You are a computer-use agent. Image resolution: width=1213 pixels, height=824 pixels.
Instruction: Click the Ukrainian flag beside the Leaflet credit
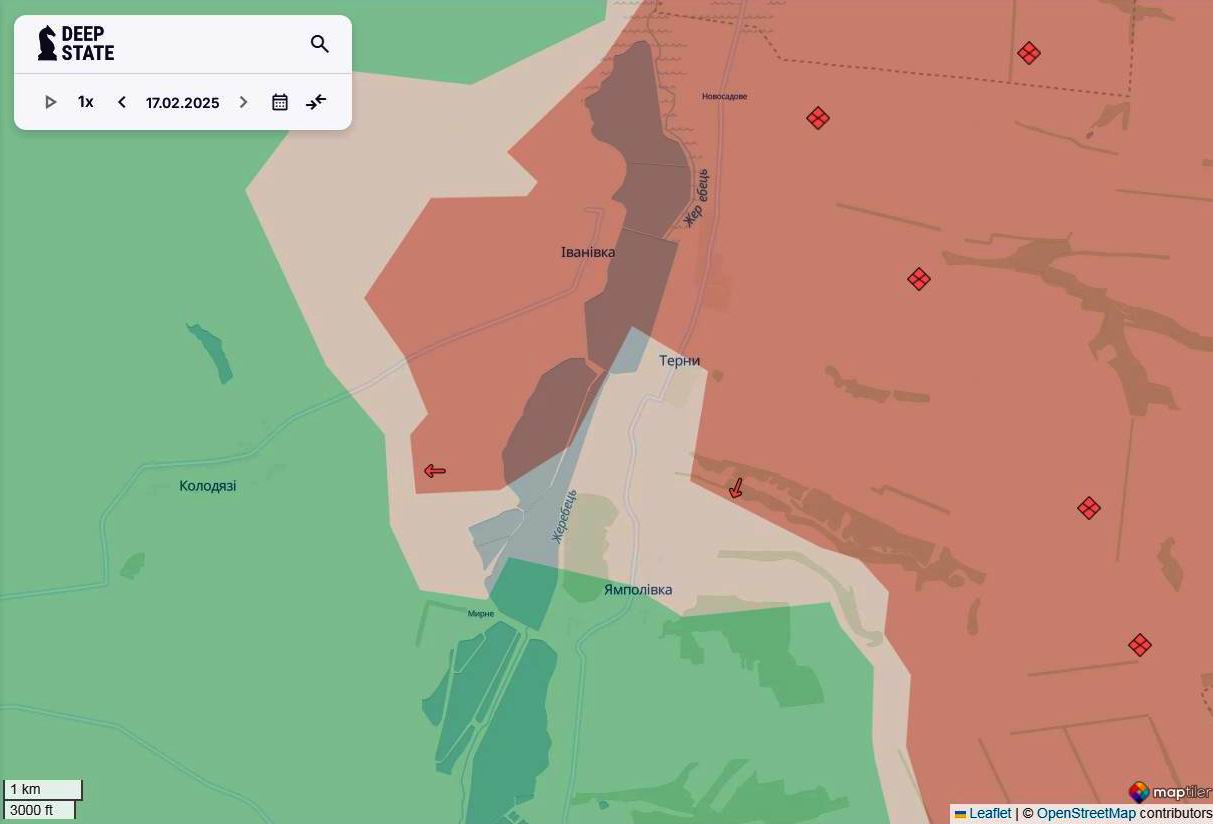coord(962,813)
